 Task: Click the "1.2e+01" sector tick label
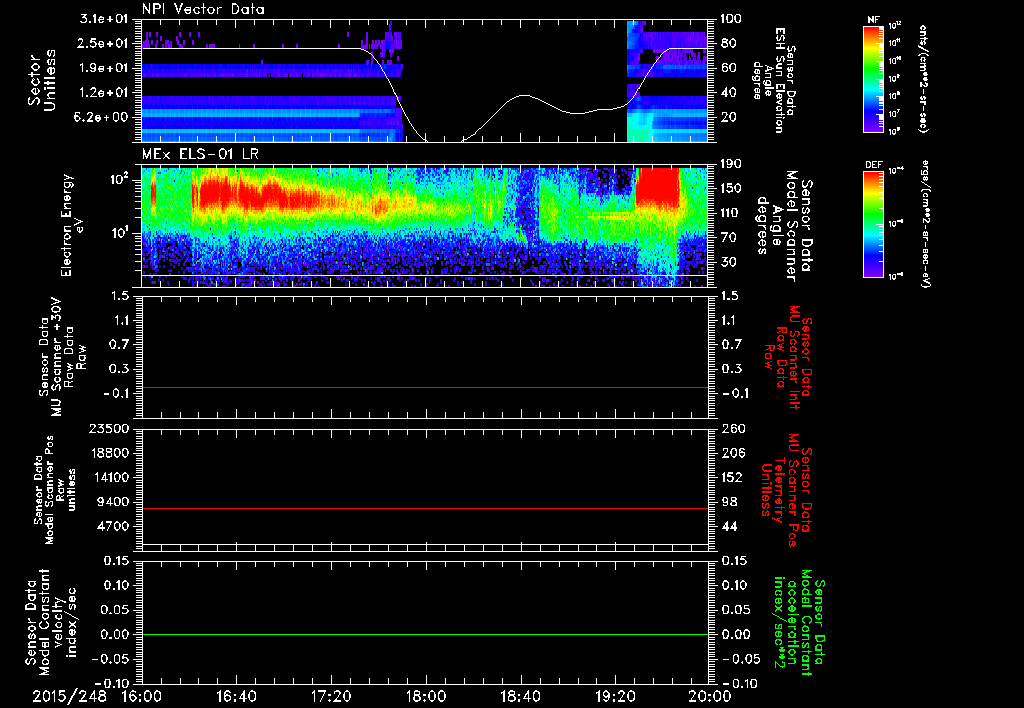tap(104, 93)
